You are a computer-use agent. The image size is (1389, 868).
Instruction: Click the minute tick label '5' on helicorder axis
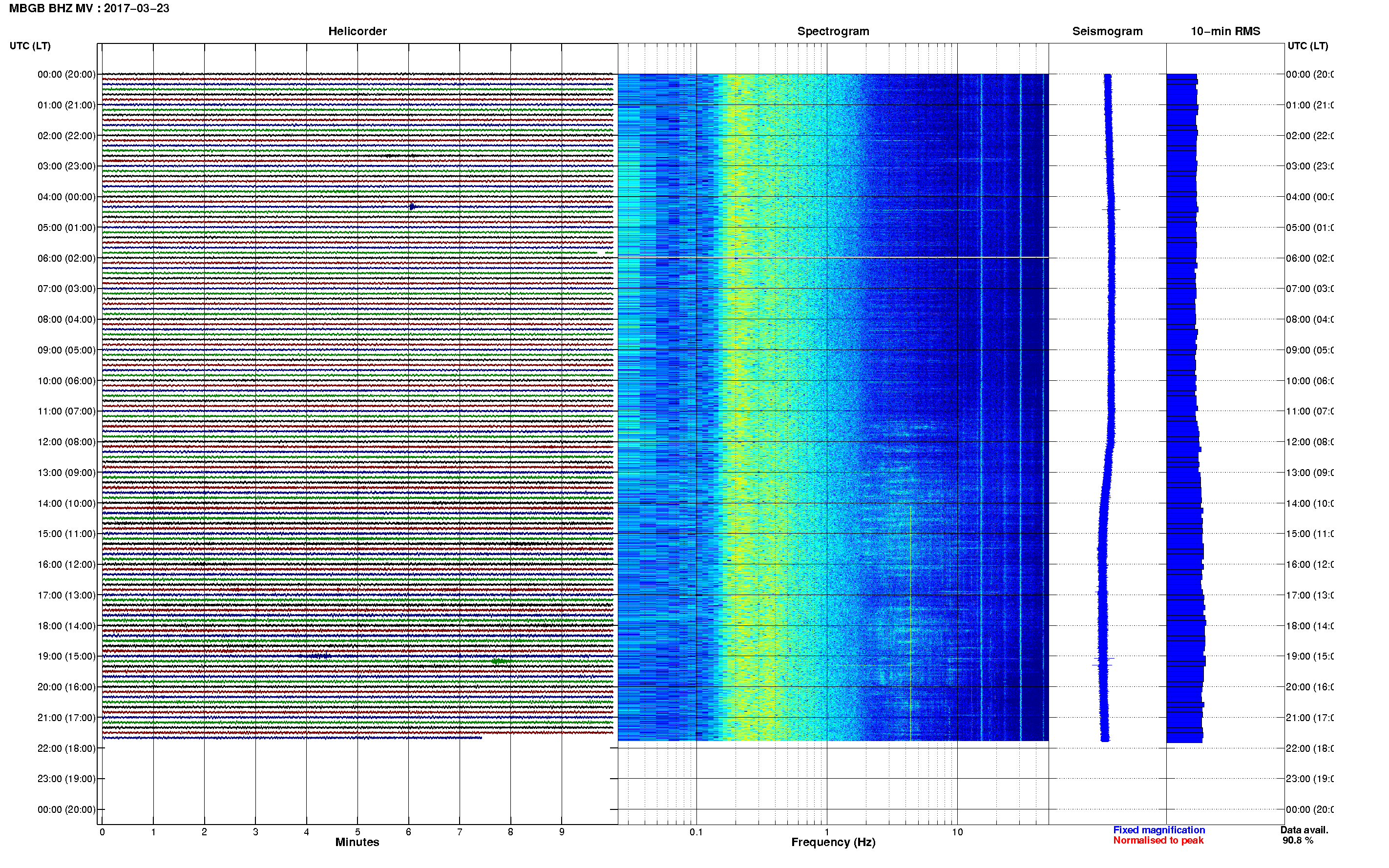357,832
